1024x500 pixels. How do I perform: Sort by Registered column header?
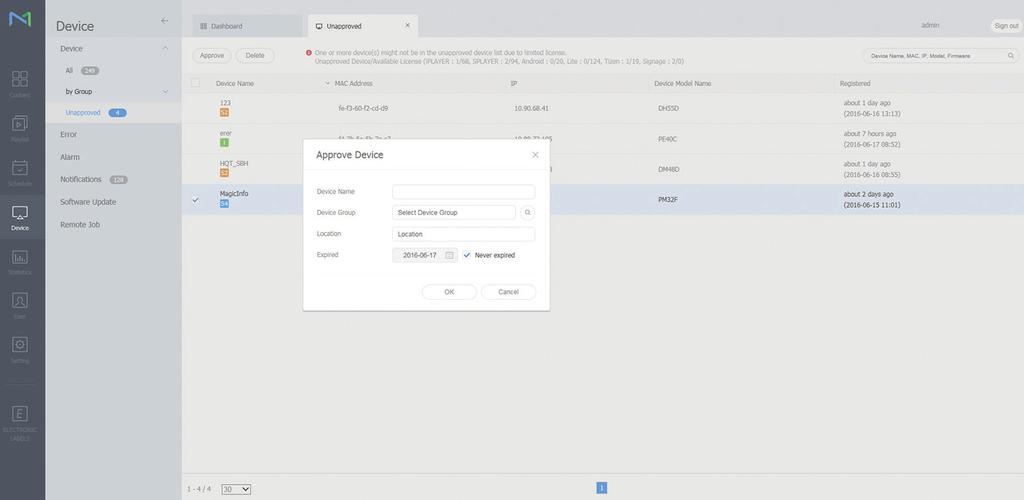855,84
